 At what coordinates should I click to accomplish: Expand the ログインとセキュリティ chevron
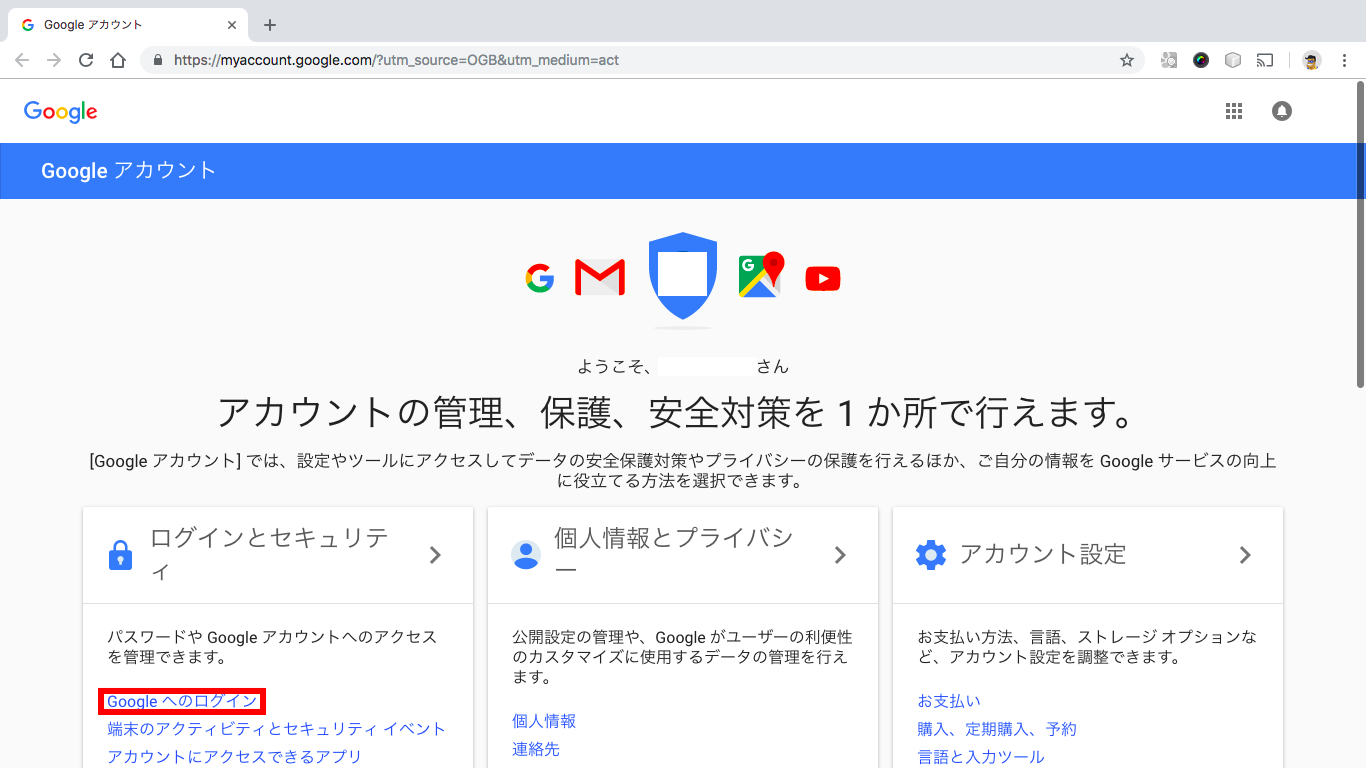pos(435,554)
